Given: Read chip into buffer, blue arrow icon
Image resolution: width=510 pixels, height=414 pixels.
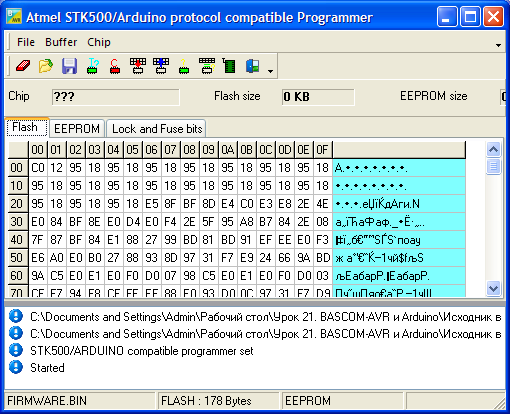Looking at the screenshot, I should tap(161, 66).
